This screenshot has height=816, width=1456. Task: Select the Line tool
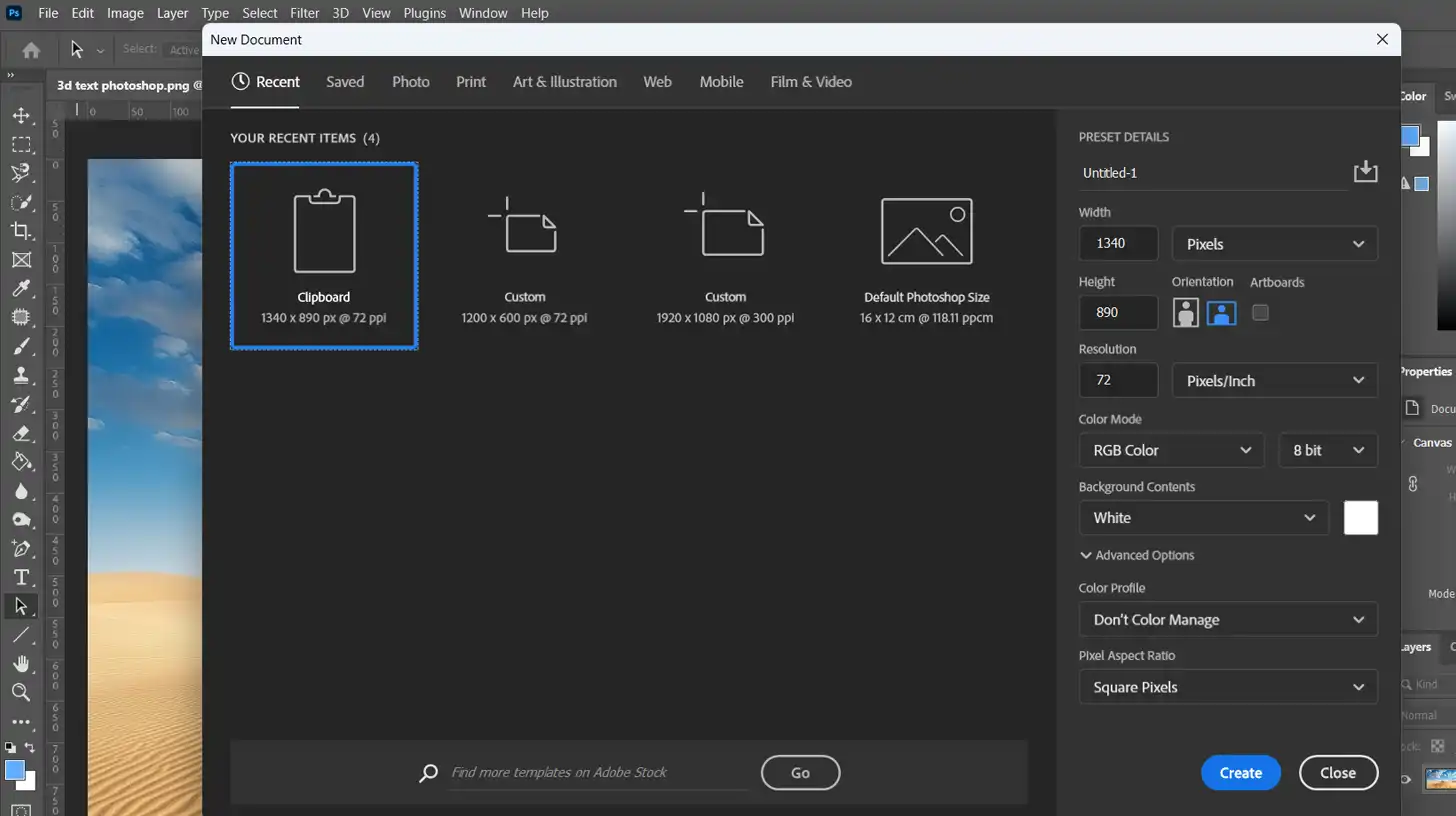[21, 635]
